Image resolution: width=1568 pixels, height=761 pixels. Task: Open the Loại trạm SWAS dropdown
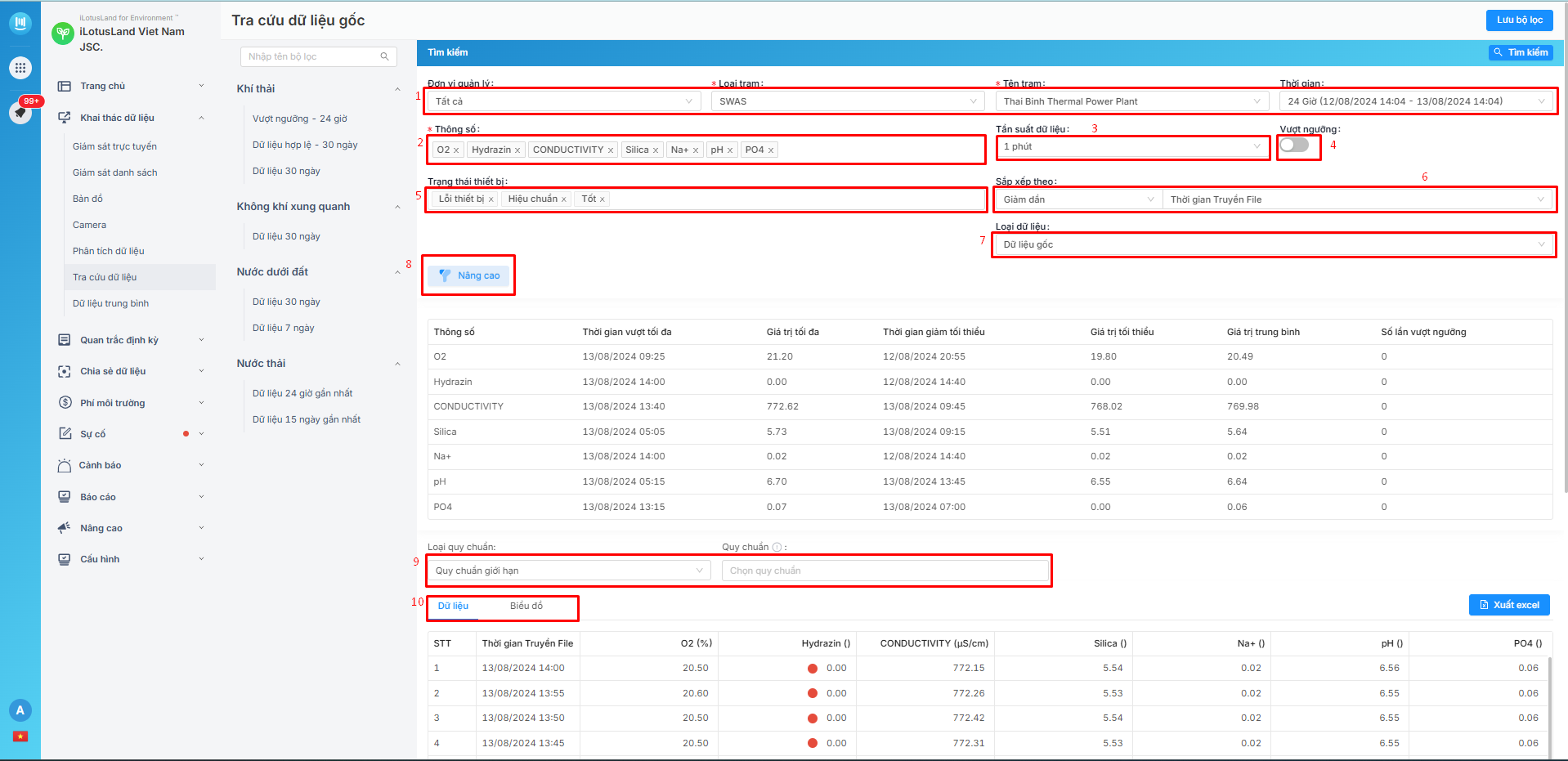849,101
